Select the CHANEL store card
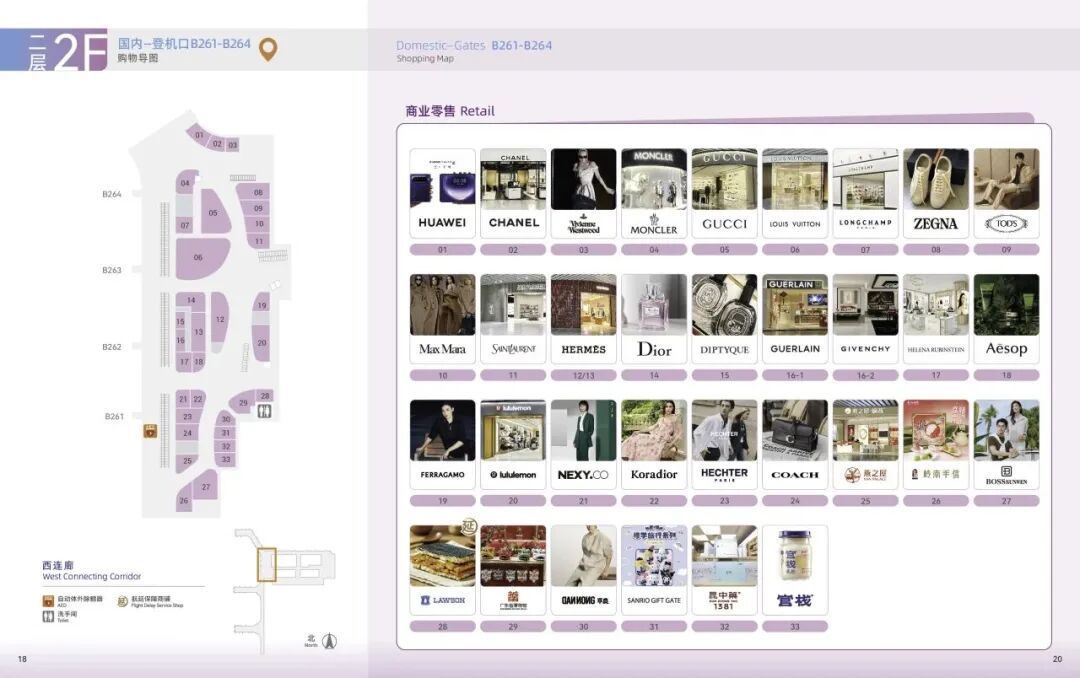Screen dimensions: 1080x678 point(513,193)
